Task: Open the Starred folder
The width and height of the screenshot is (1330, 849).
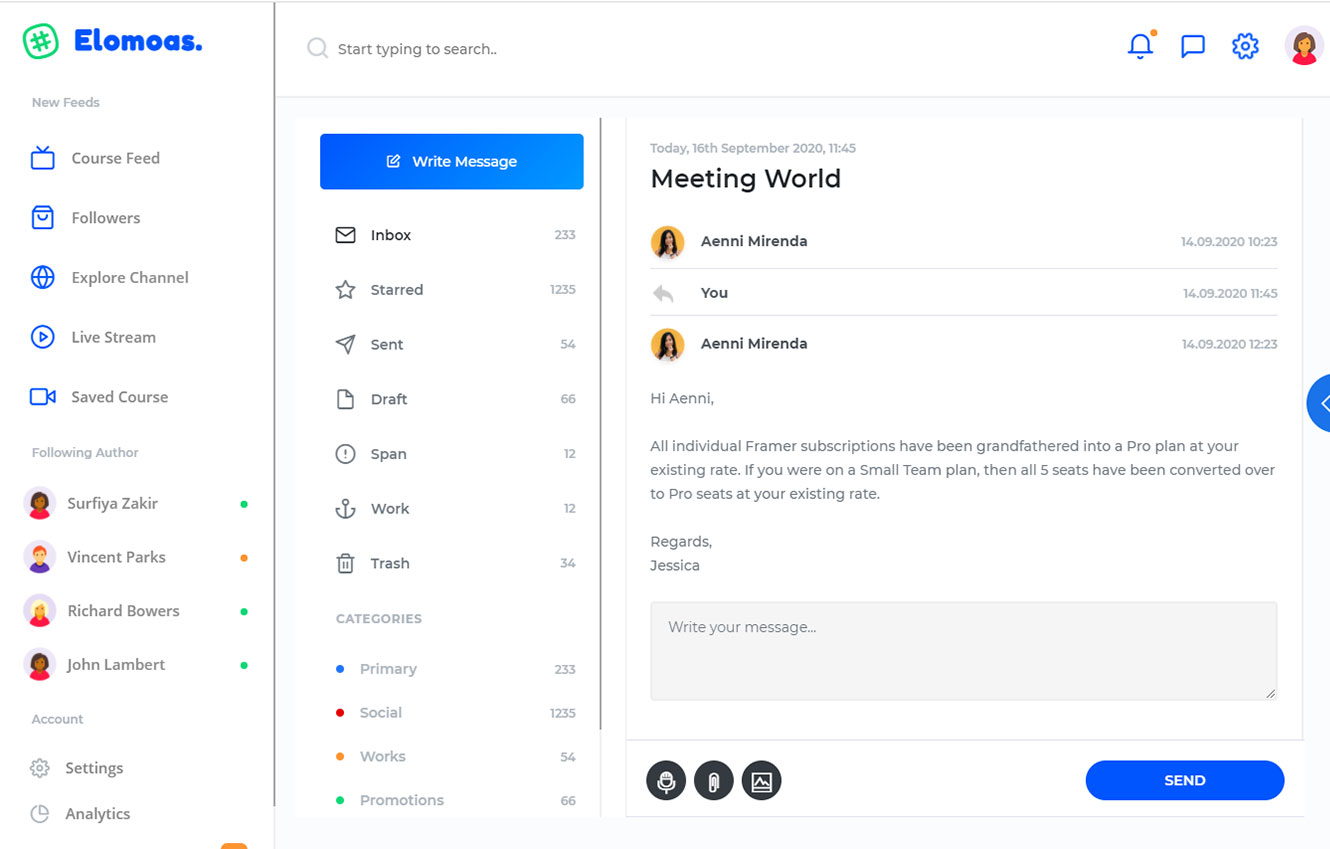Action: point(396,290)
